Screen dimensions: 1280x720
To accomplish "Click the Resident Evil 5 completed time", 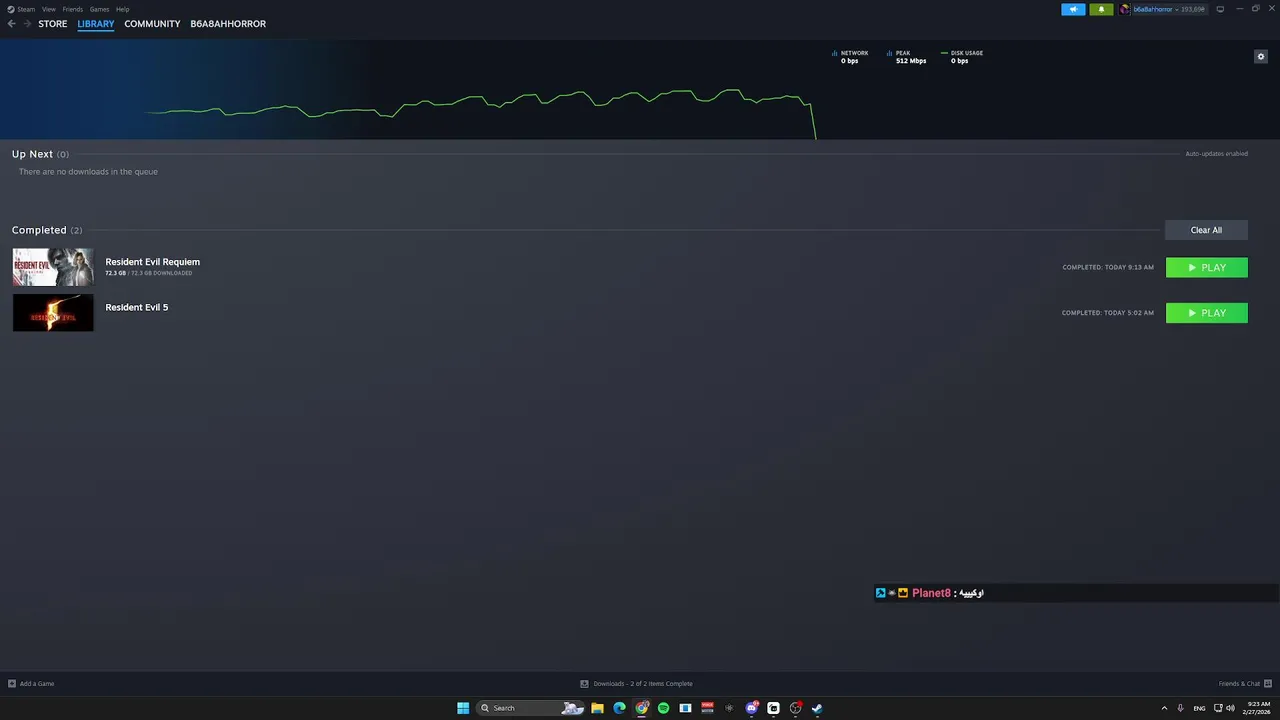I will click(x=1108, y=313).
